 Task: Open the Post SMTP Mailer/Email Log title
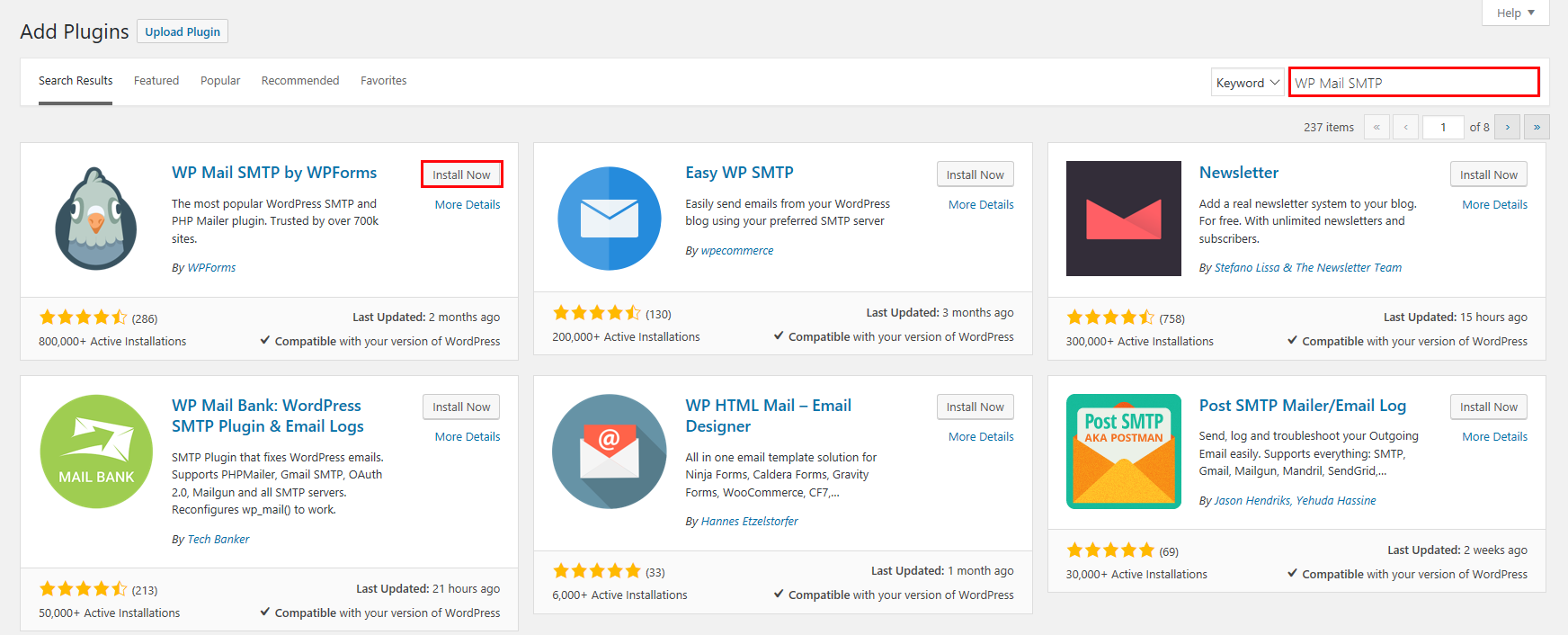(1303, 406)
